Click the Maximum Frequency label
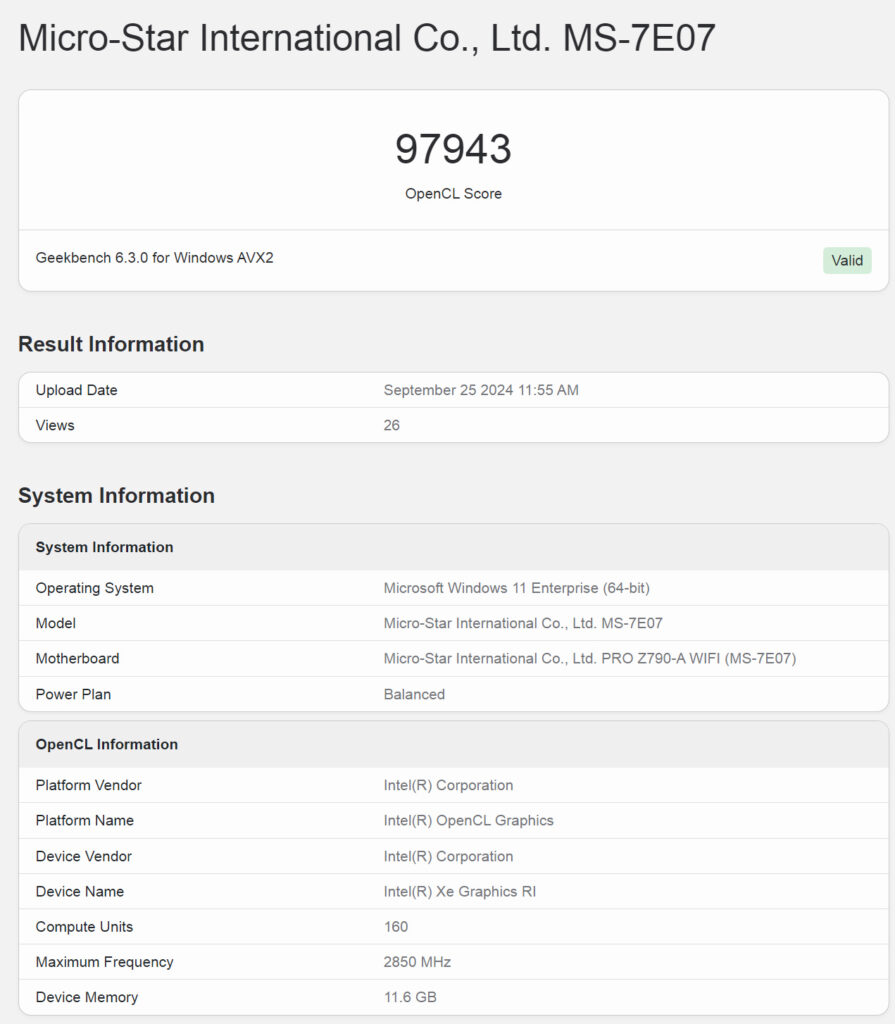Screen dimensions: 895x1024 point(105,963)
